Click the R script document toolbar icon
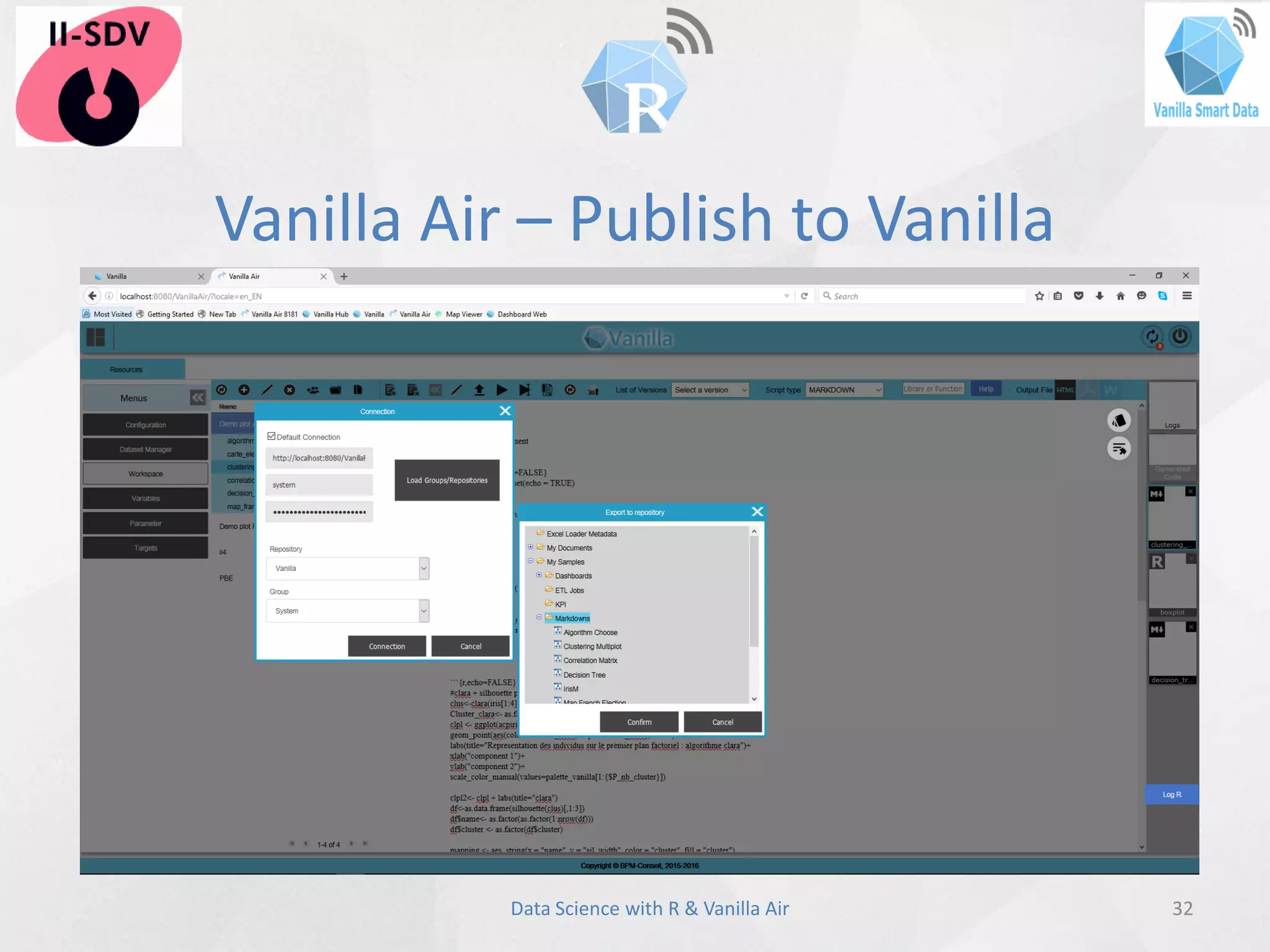The width and height of the screenshot is (1270, 952). point(547,390)
